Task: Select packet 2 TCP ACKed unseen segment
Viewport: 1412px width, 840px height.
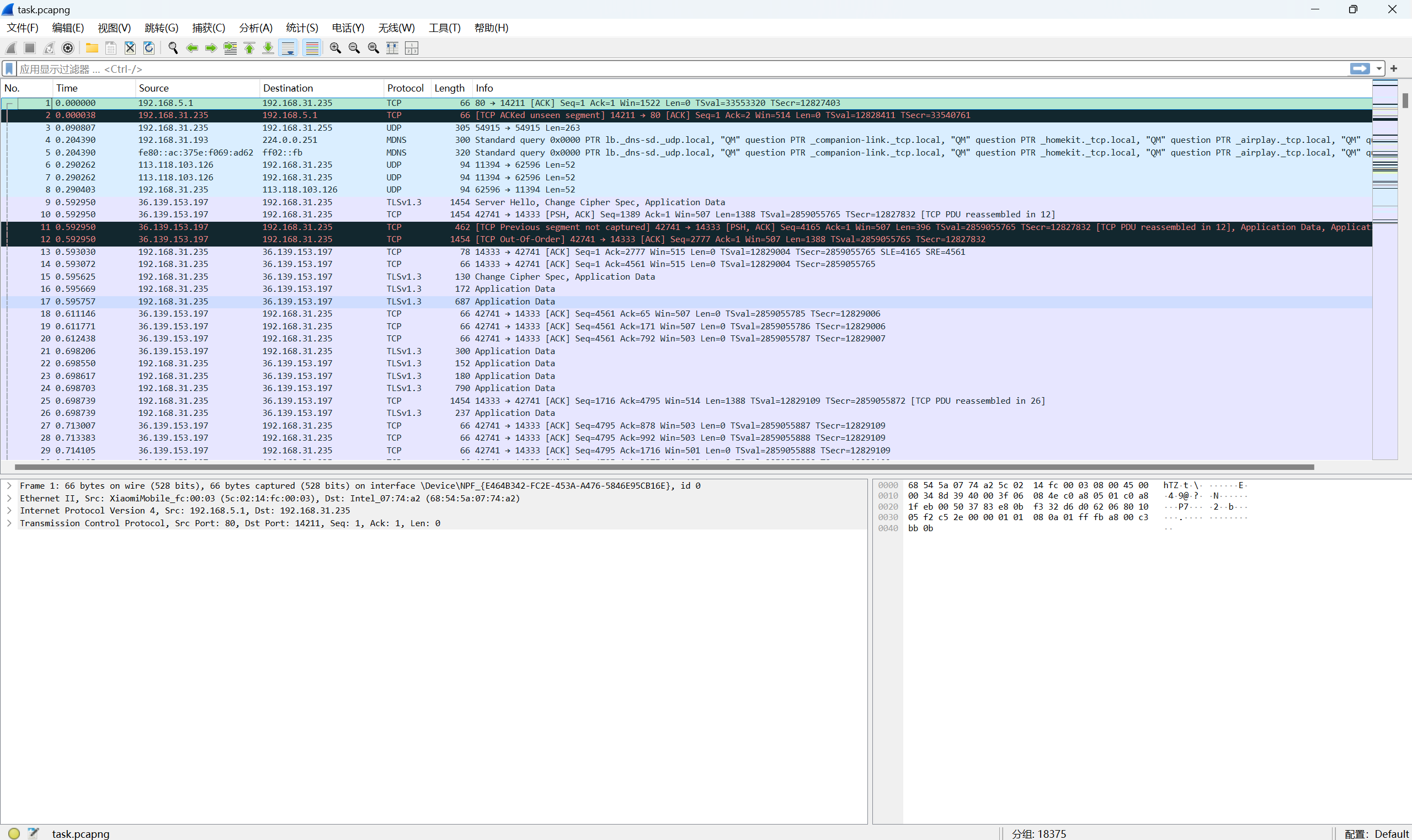Action: (686, 115)
